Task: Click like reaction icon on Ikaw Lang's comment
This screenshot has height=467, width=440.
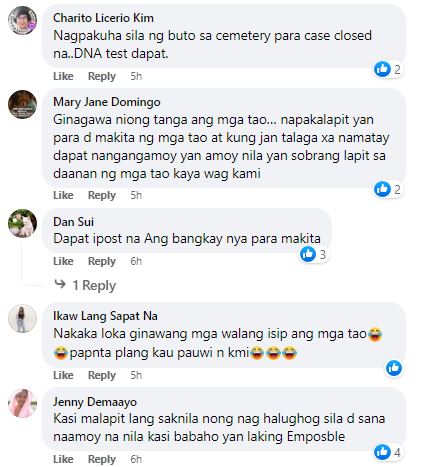Action: pos(394,368)
